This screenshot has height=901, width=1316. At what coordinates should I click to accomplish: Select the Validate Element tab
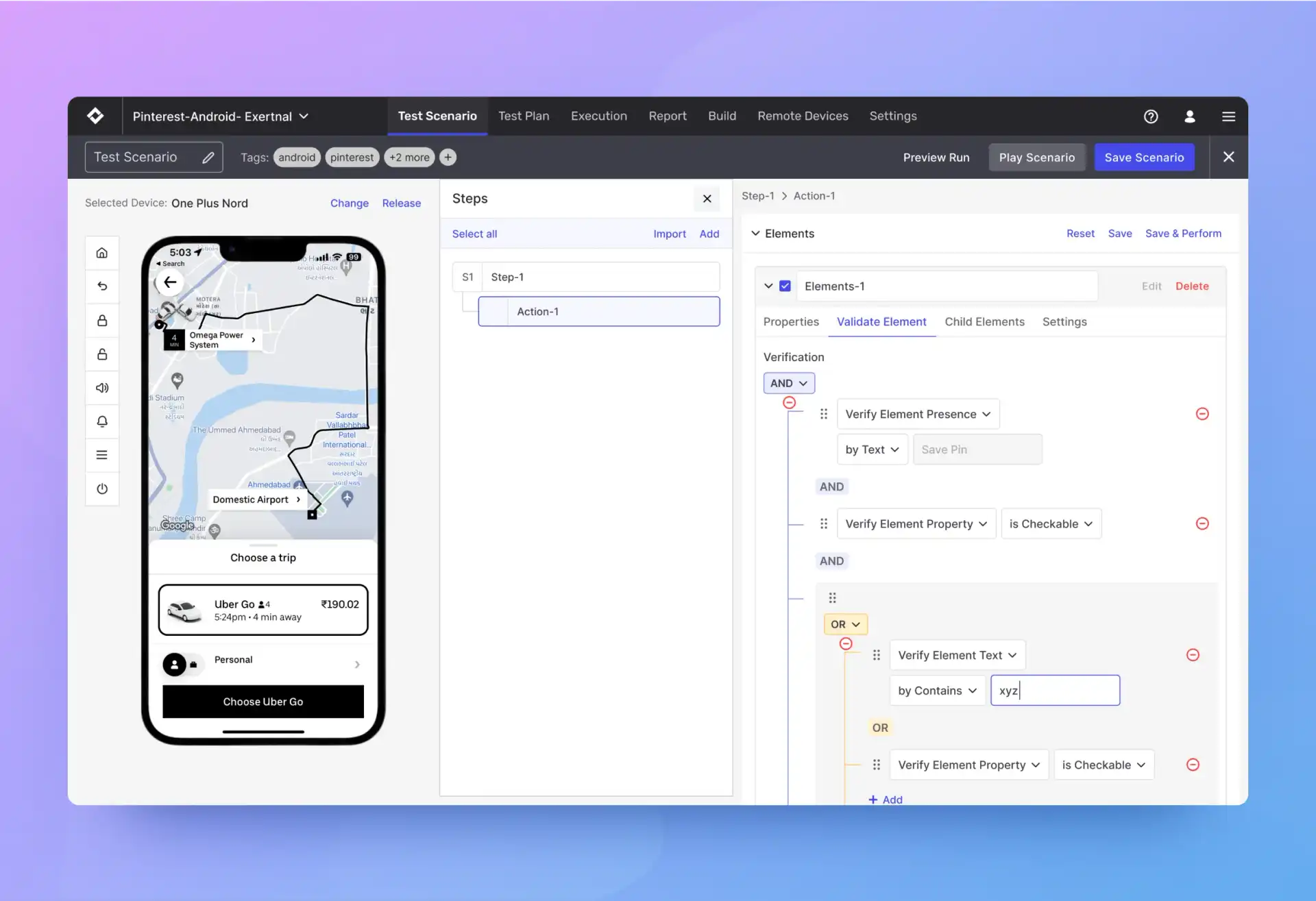click(x=881, y=322)
